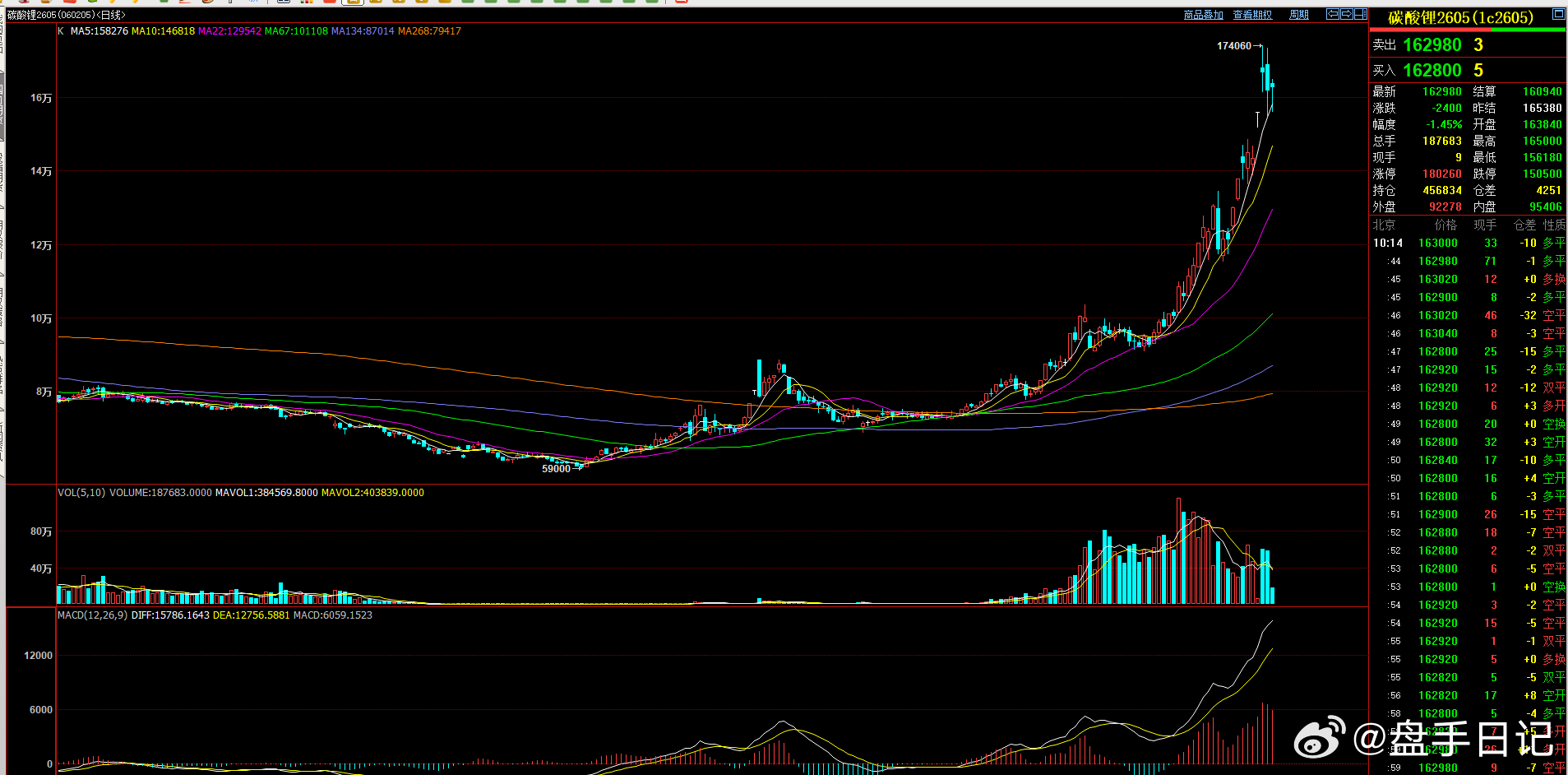Click the 最新 latest price value
This screenshot has width=1568, height=775.
[x=1442, y=92]
